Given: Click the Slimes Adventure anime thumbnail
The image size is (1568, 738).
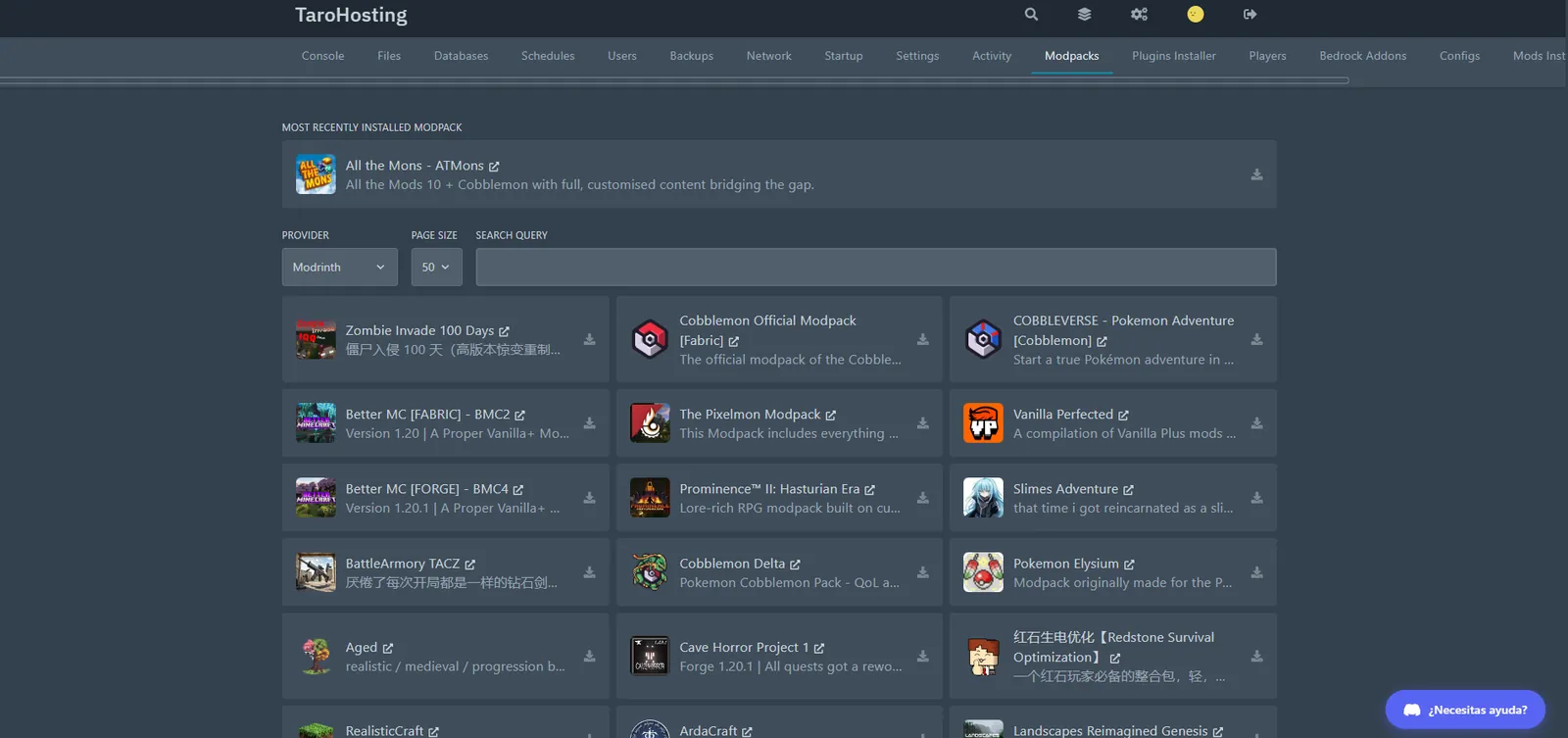Looking at the screenshot, I should 983,498.
